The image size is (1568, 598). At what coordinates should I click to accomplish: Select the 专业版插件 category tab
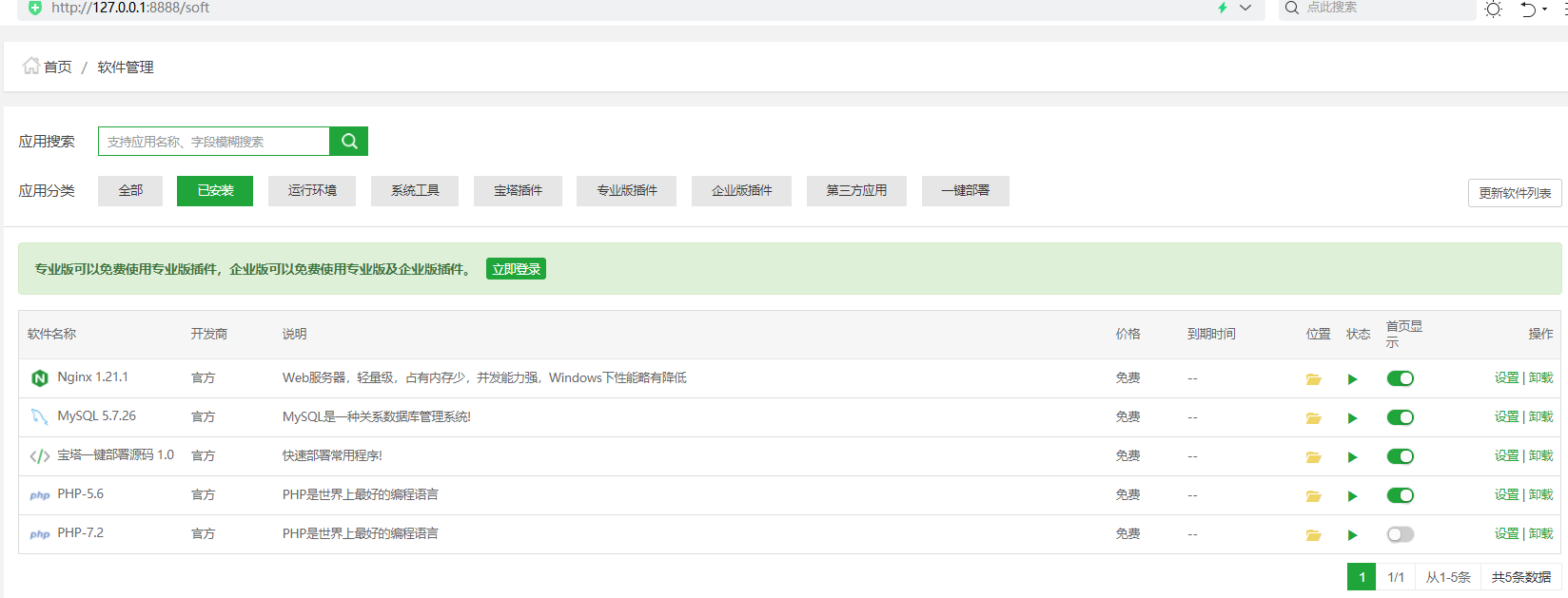point(626,191)
